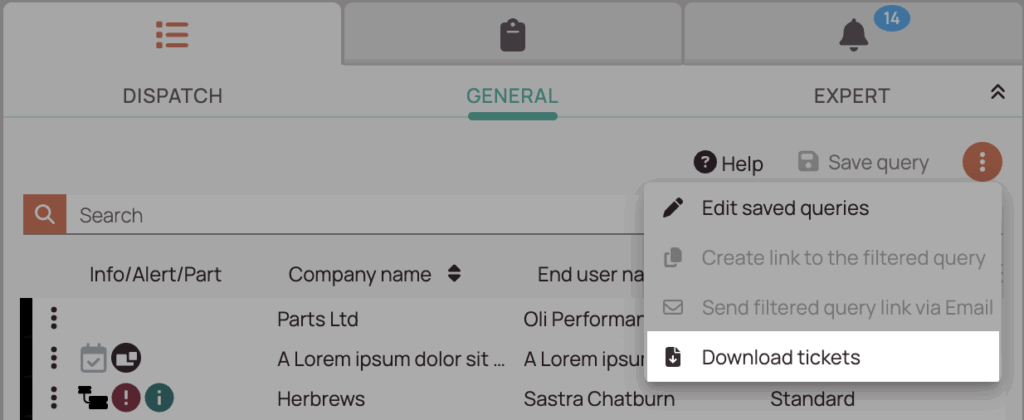Open row menu for Parts Ltd ticket
The height and width of the screenshot is (420, 1024).
(x=54, y=318)
